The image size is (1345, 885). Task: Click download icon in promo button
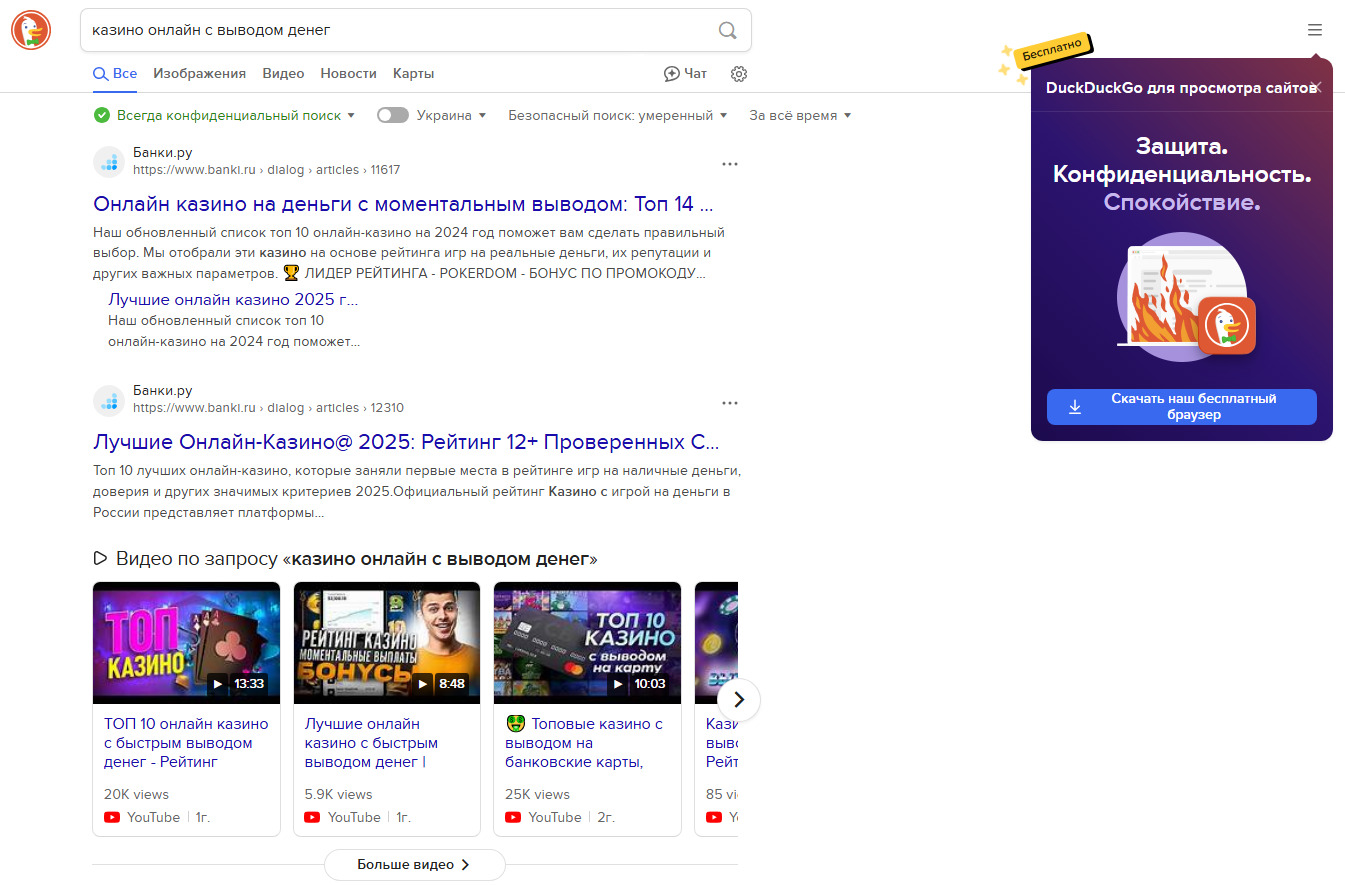click(1075, 407)
